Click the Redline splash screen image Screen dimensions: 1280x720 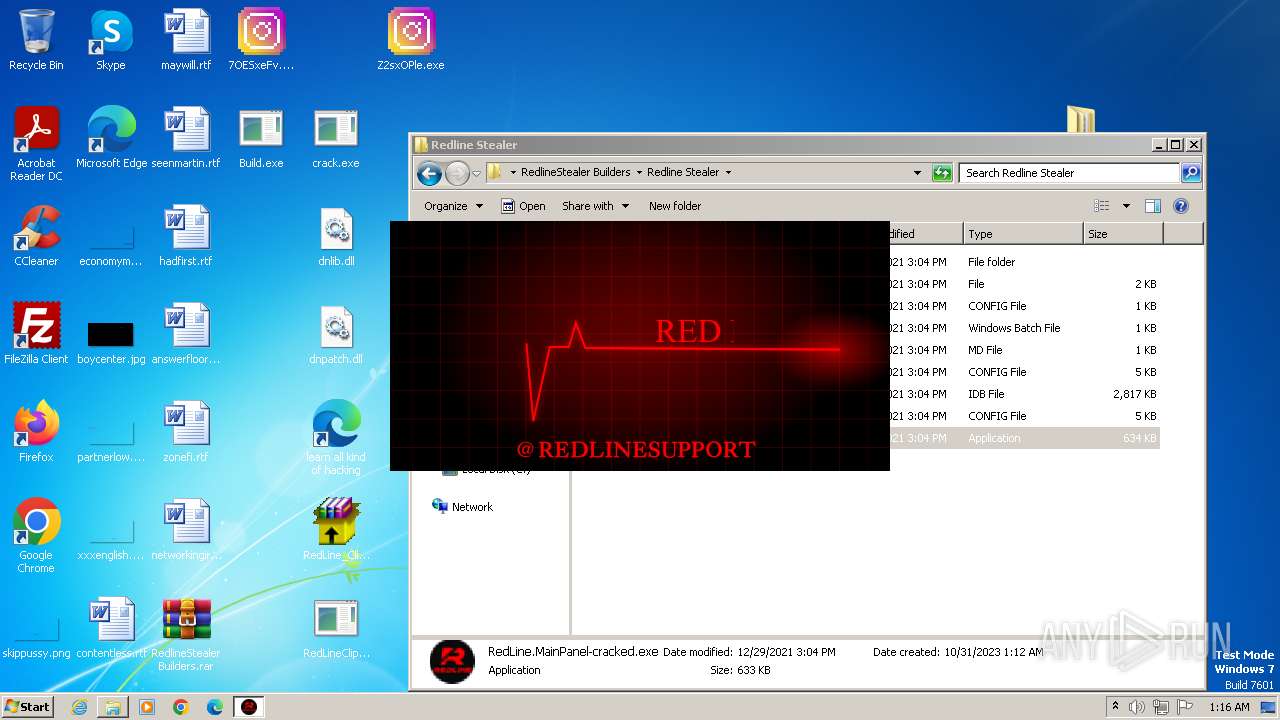(639, 345)
